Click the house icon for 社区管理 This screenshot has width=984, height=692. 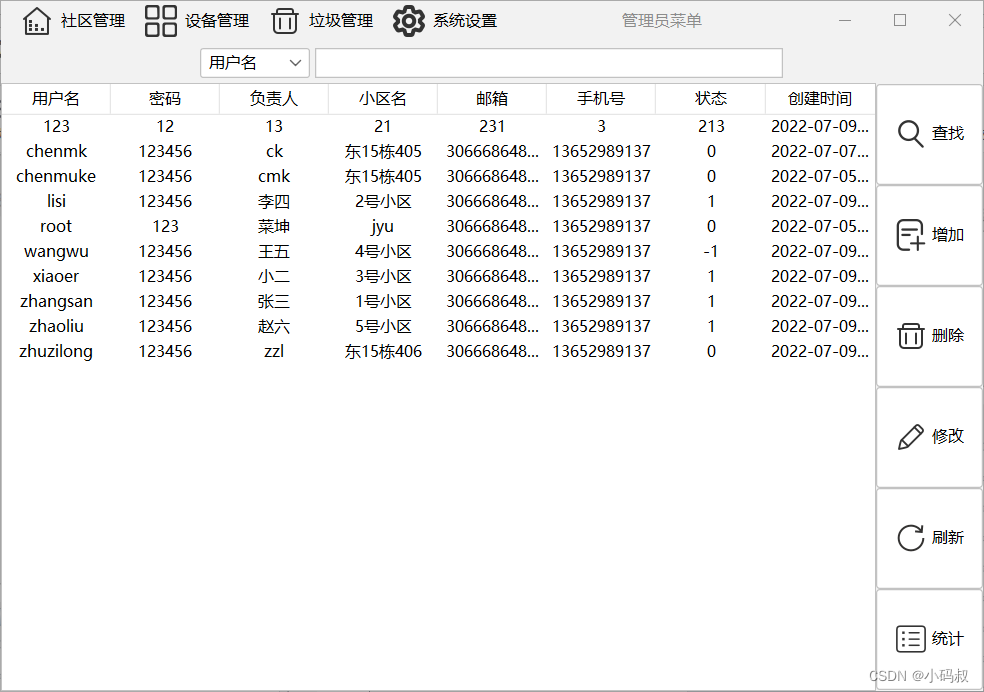pyautogui.click(x=36, y=21)
